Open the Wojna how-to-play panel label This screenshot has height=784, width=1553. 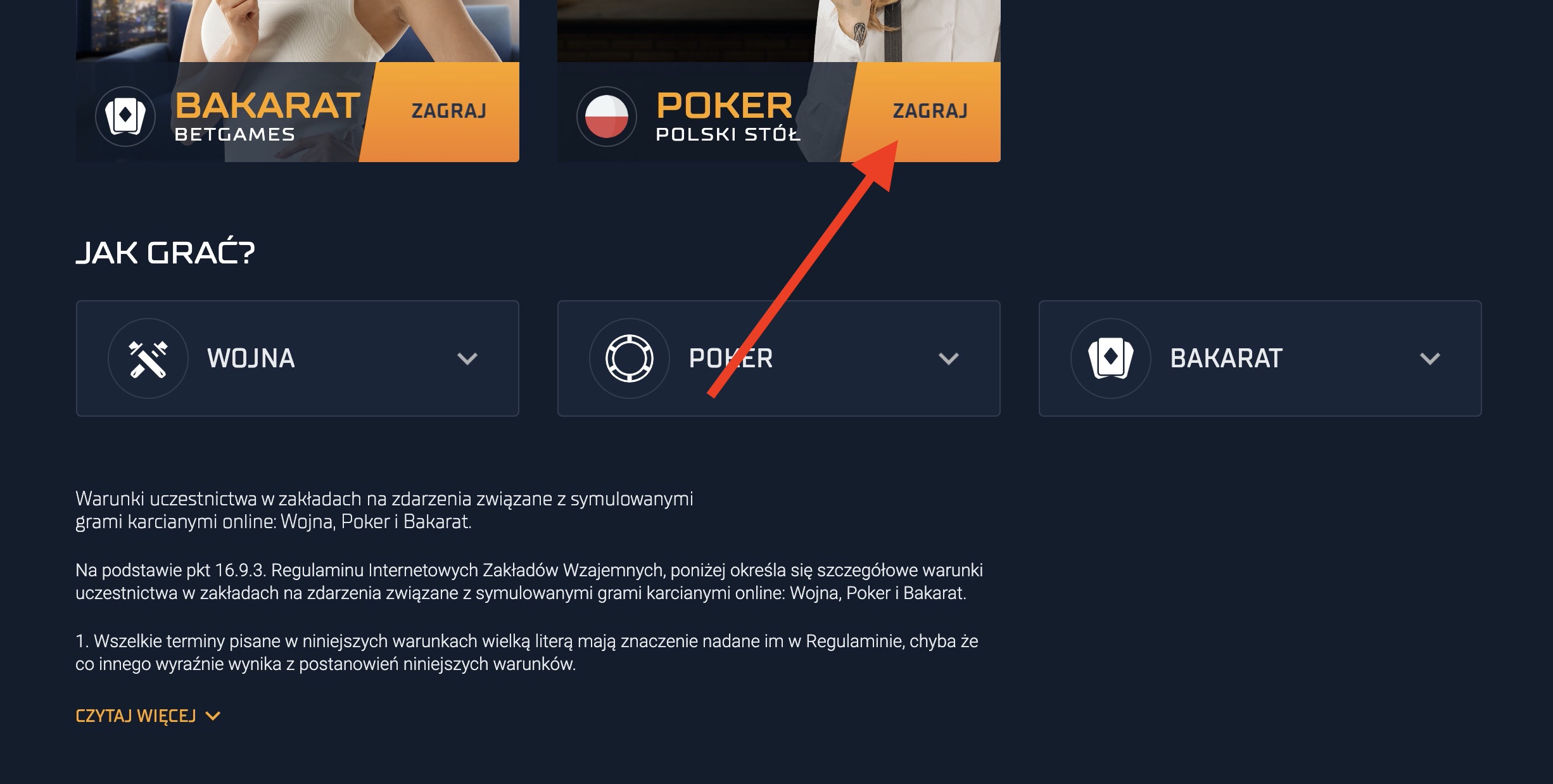[251, 358]
